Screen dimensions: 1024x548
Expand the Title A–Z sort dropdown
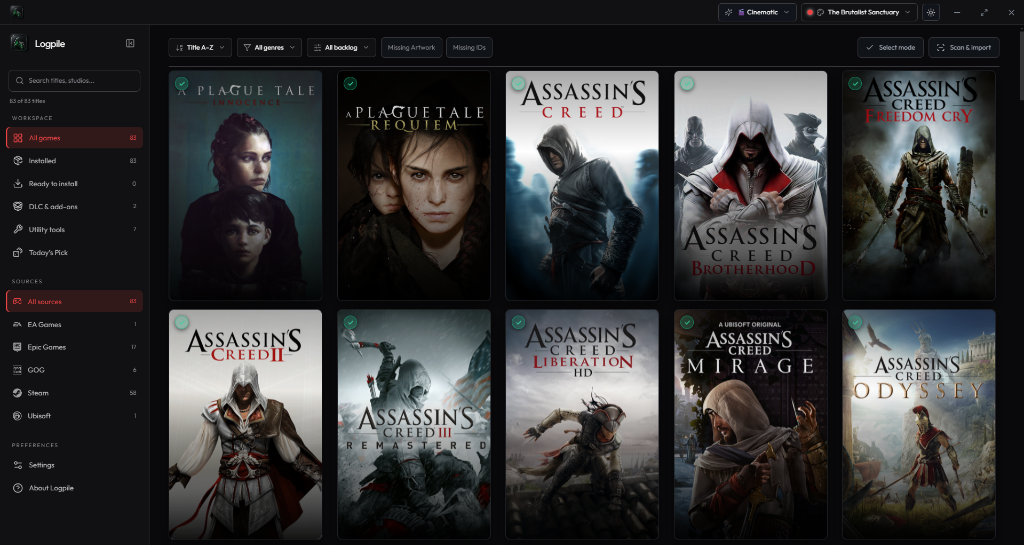click(200, 48)
